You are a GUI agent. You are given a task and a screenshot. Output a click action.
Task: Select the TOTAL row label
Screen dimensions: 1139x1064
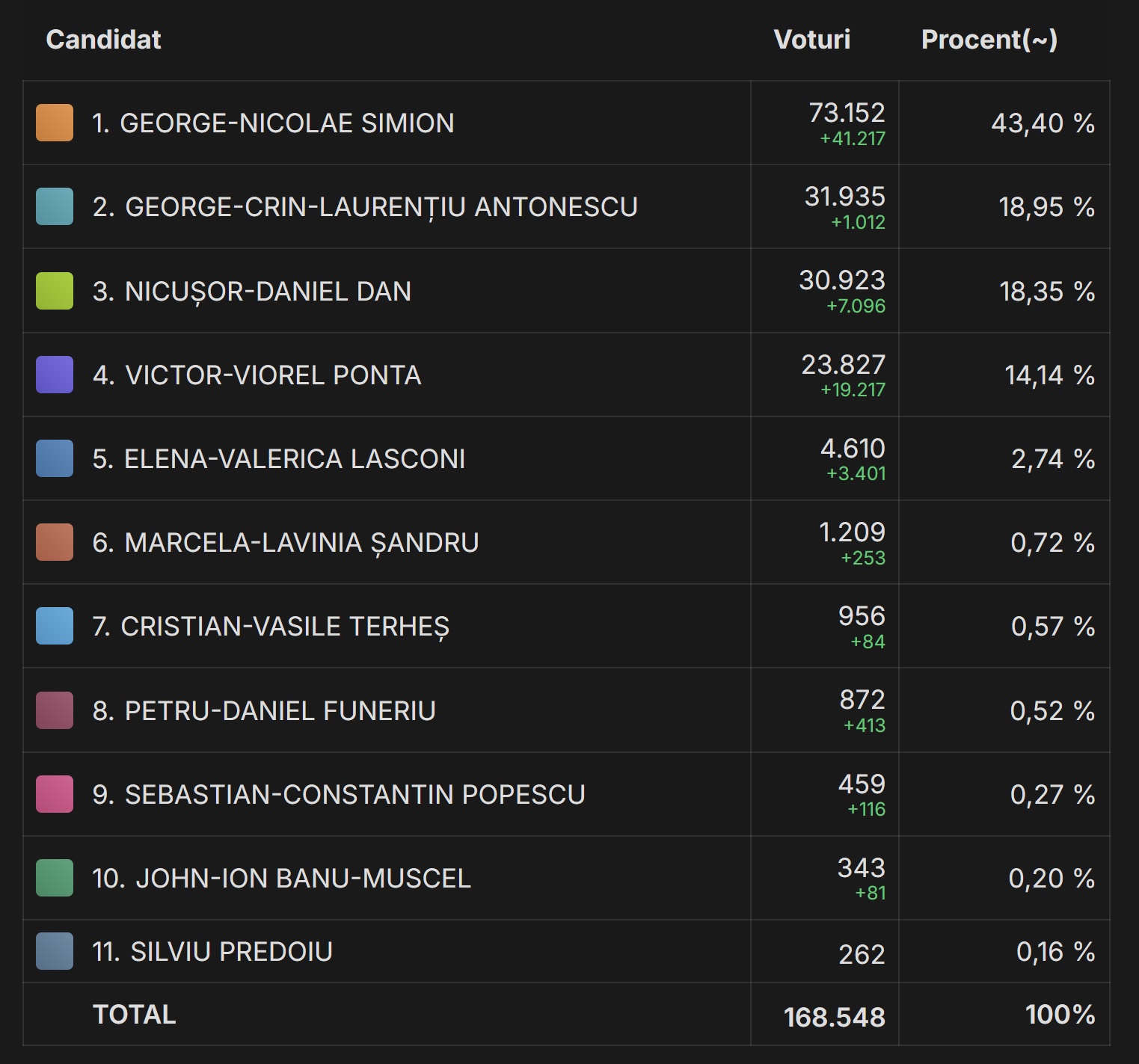pos(135,1015)
